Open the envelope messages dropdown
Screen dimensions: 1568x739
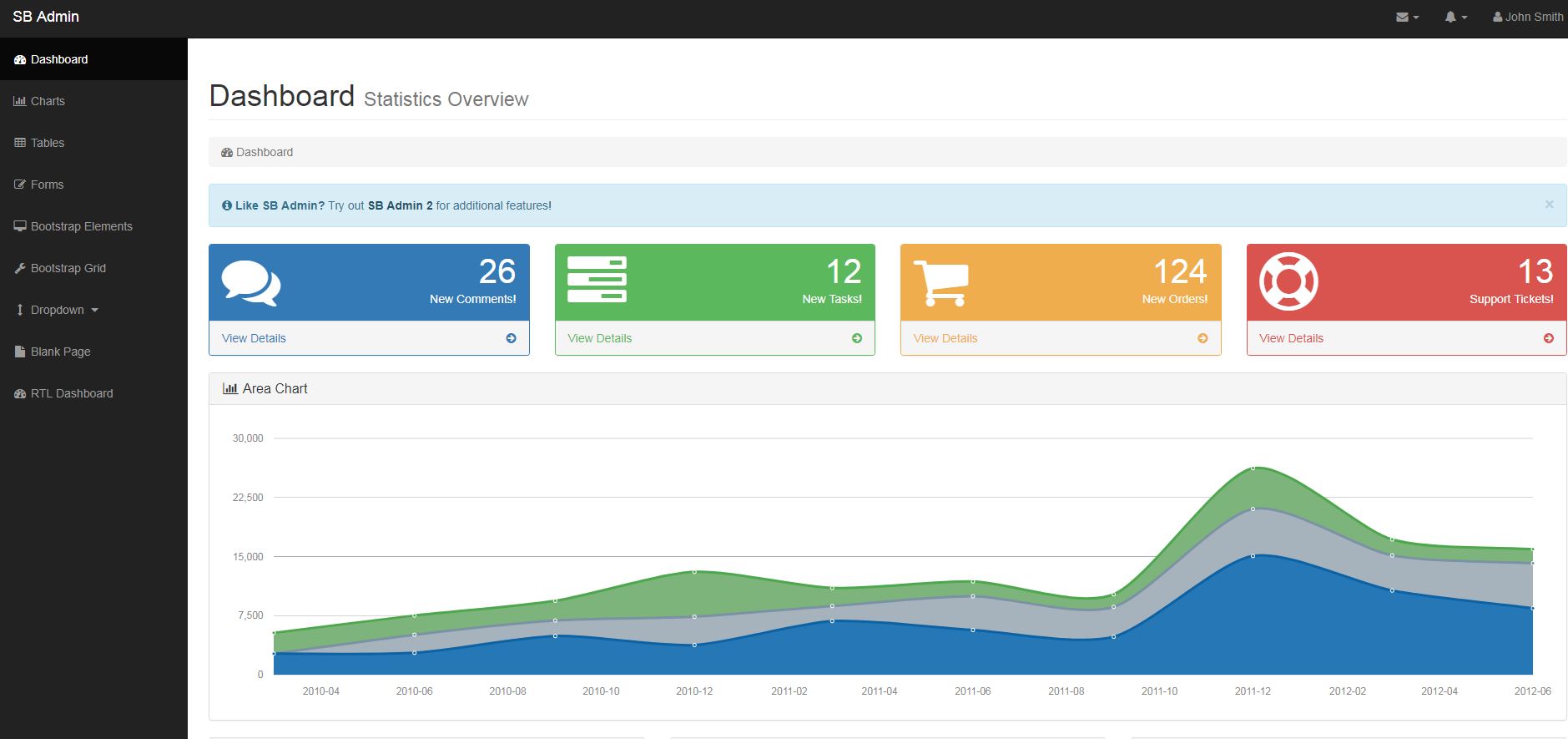1407,17
